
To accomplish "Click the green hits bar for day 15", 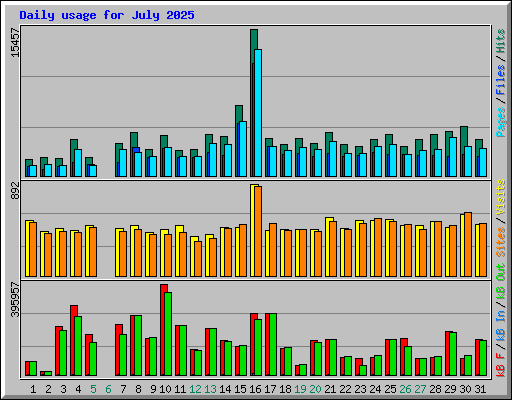I will [239, 113].
